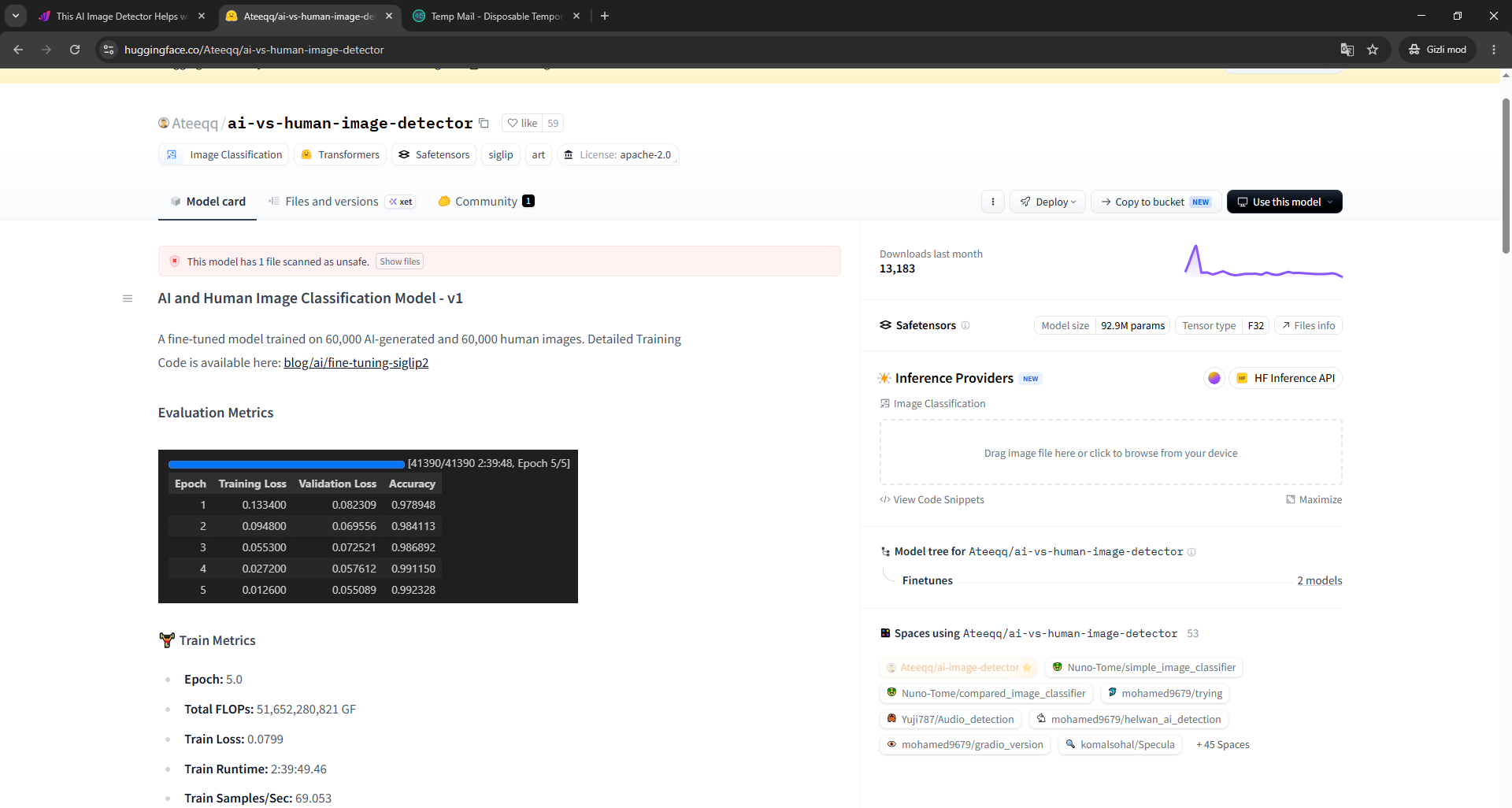This screenshot has width=1512, height=808.
Task: Open the Ateeqq author profile link
Action: pos(195,123)
